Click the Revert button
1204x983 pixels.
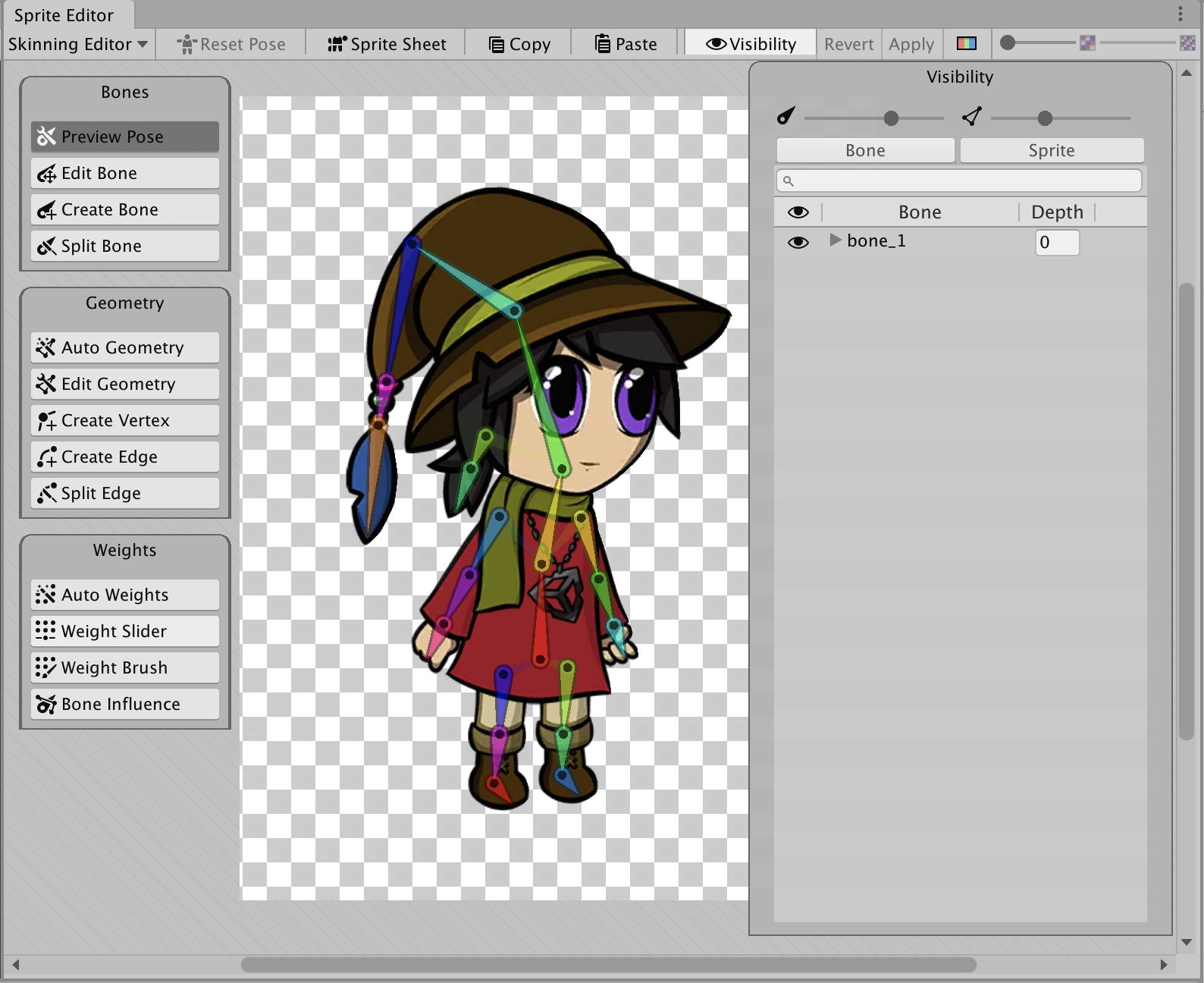click(x=848, y=44)
